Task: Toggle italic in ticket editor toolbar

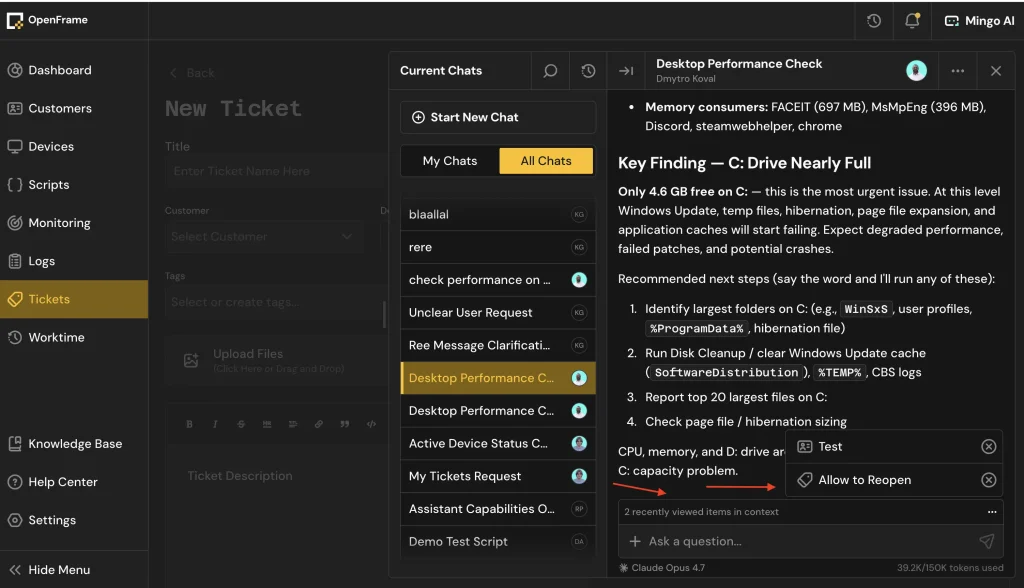Action: pos(215,424)
